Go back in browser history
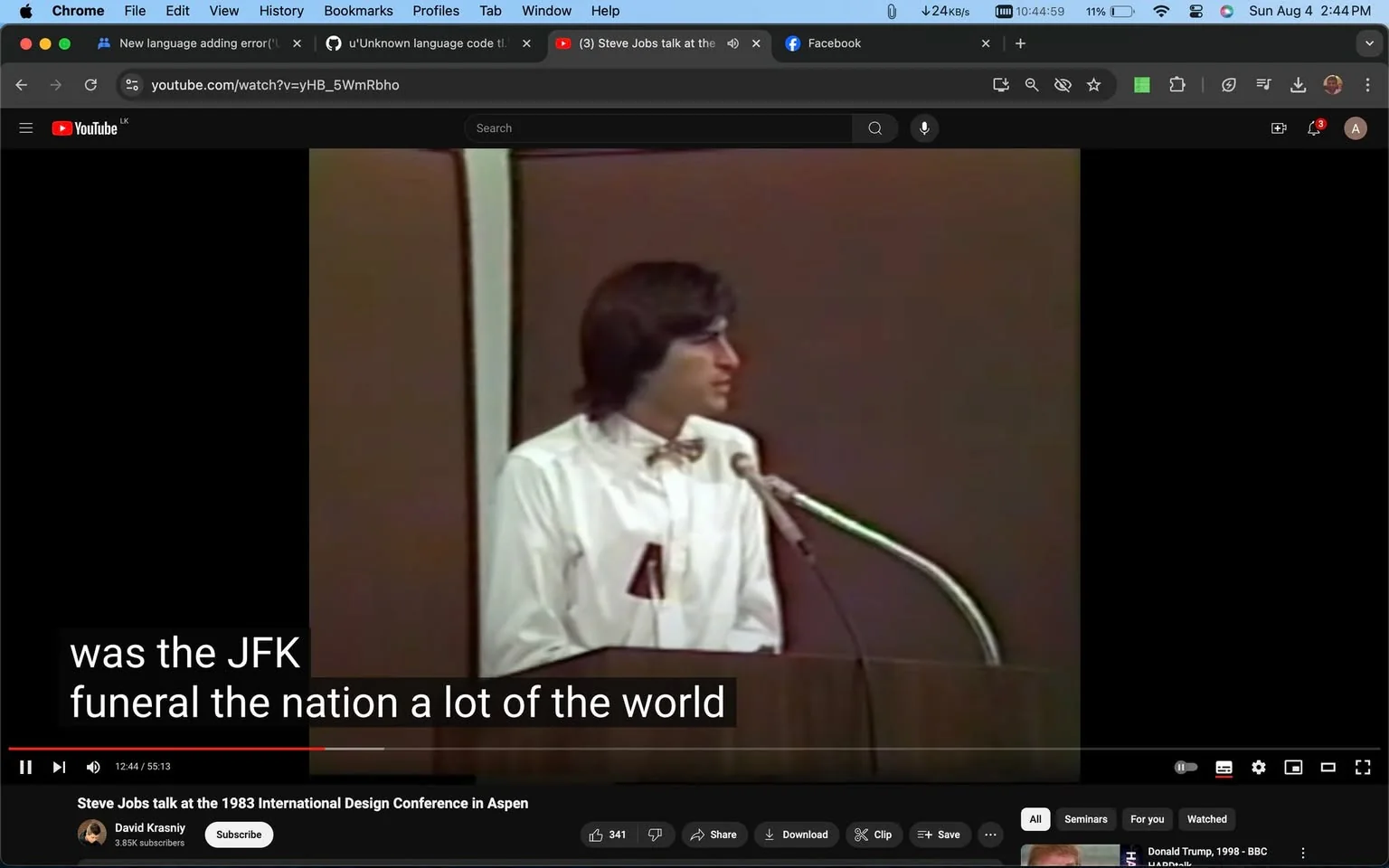1389x868 pixels. 22,85
